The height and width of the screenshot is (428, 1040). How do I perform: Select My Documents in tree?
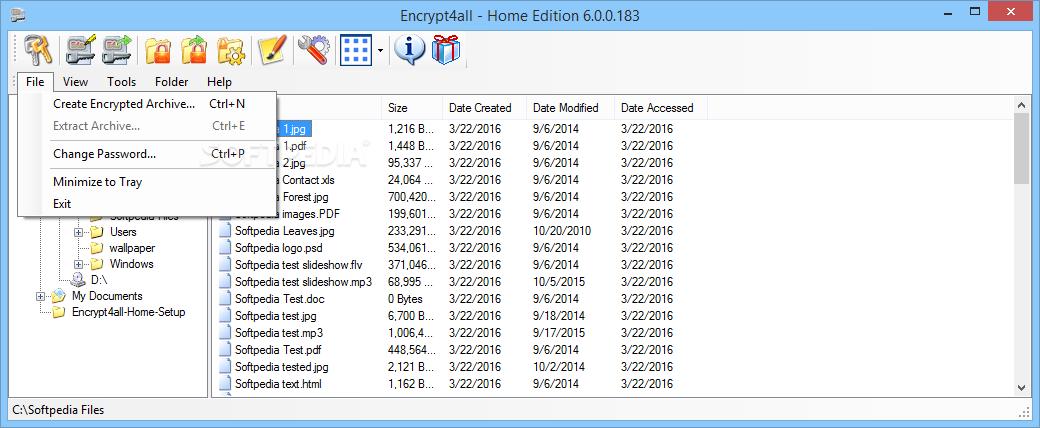click(x=107, y=296)
